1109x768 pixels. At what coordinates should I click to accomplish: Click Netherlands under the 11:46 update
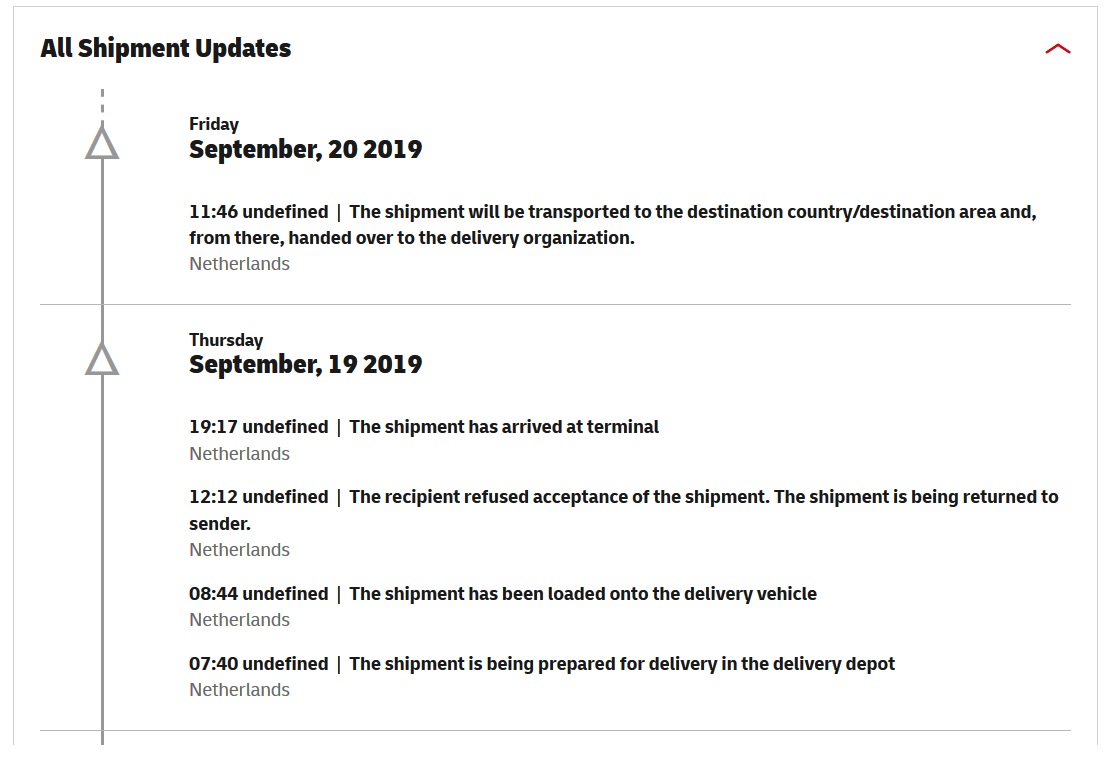[240, 264]
